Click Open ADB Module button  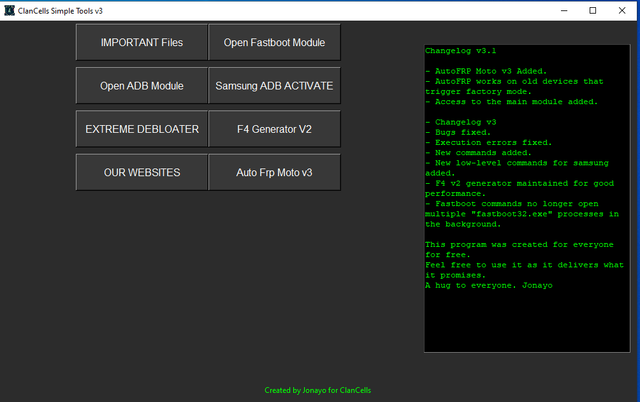pyautogui.click(x=142, y=86)
